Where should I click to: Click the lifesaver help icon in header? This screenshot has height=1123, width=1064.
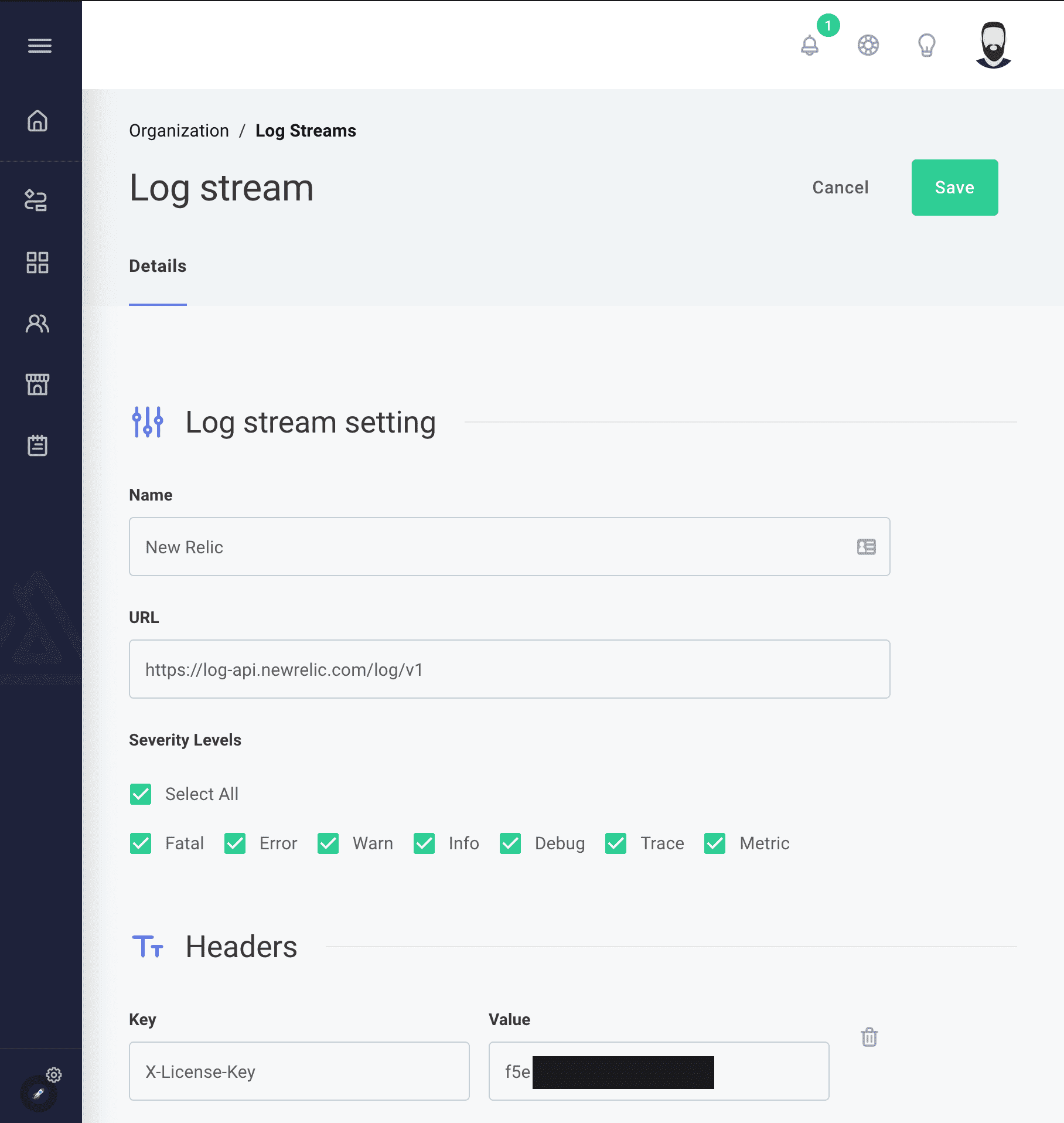867,45
